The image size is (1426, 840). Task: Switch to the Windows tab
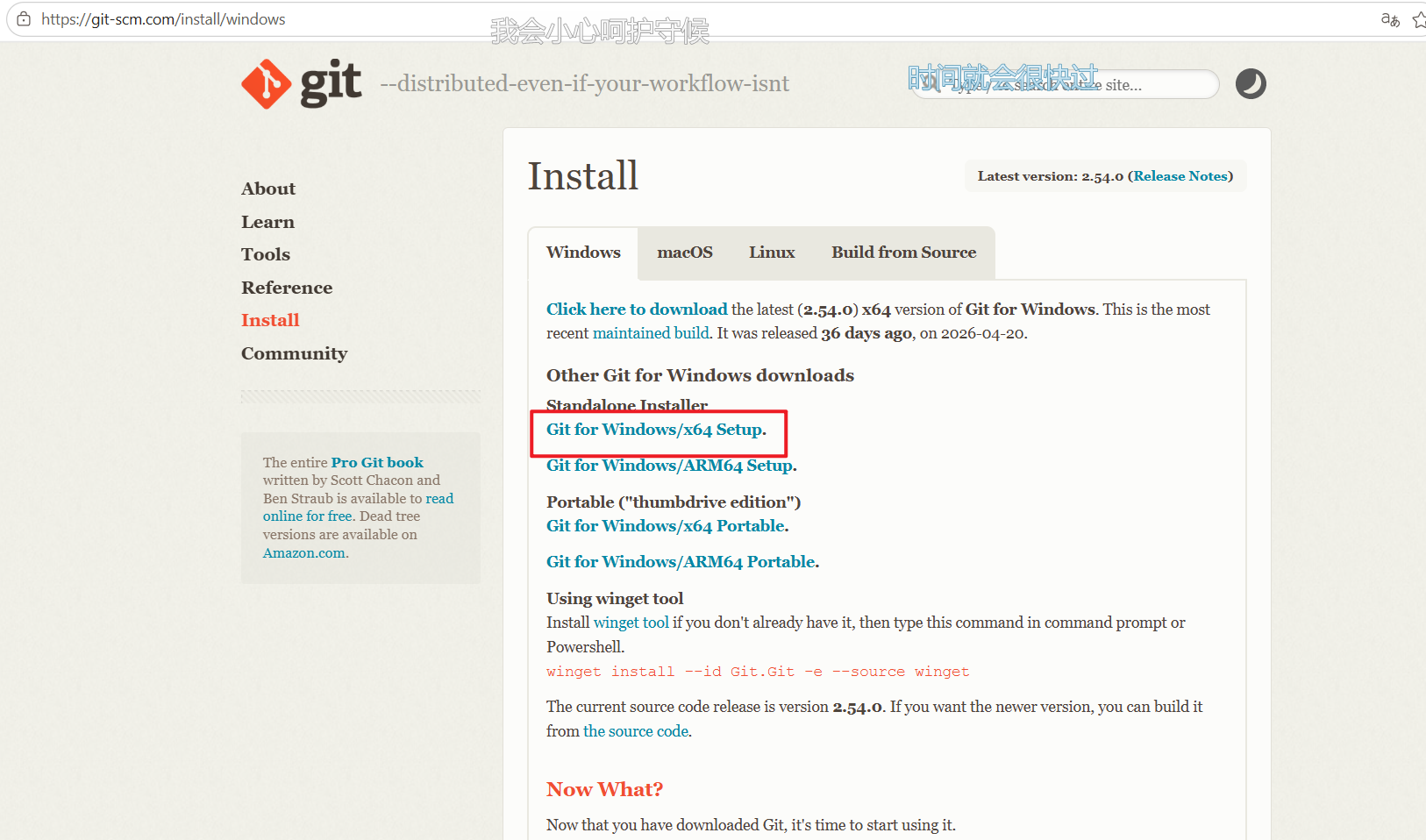point(583,253)
